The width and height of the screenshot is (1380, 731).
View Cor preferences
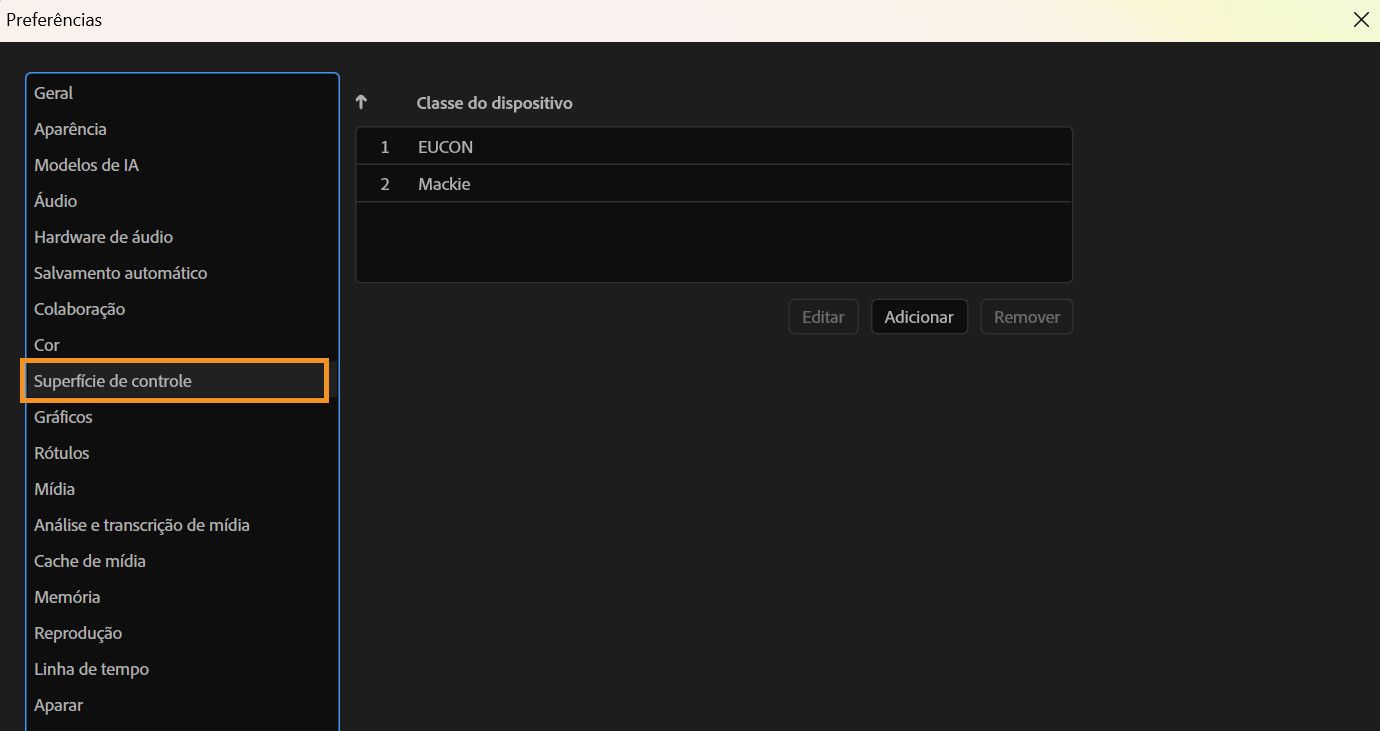click(x=46, y=344)
